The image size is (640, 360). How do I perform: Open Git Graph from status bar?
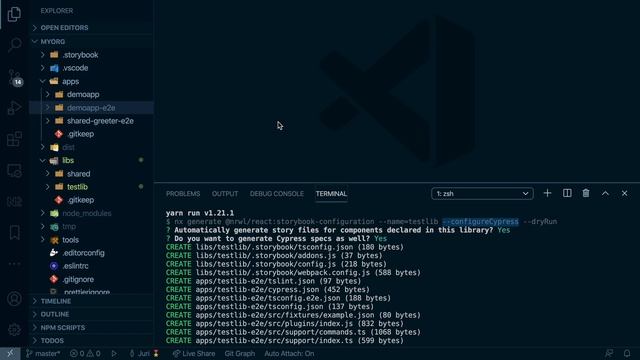pyautogui.click(x=240, y=353)
